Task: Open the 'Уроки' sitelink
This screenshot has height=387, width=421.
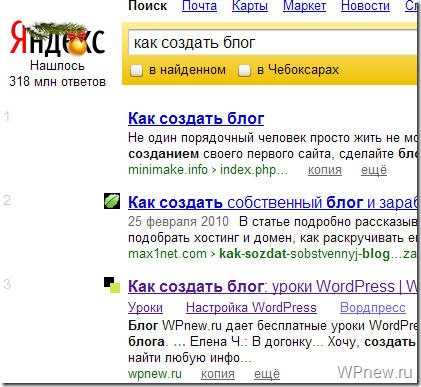Action: (x=145, y=307)
